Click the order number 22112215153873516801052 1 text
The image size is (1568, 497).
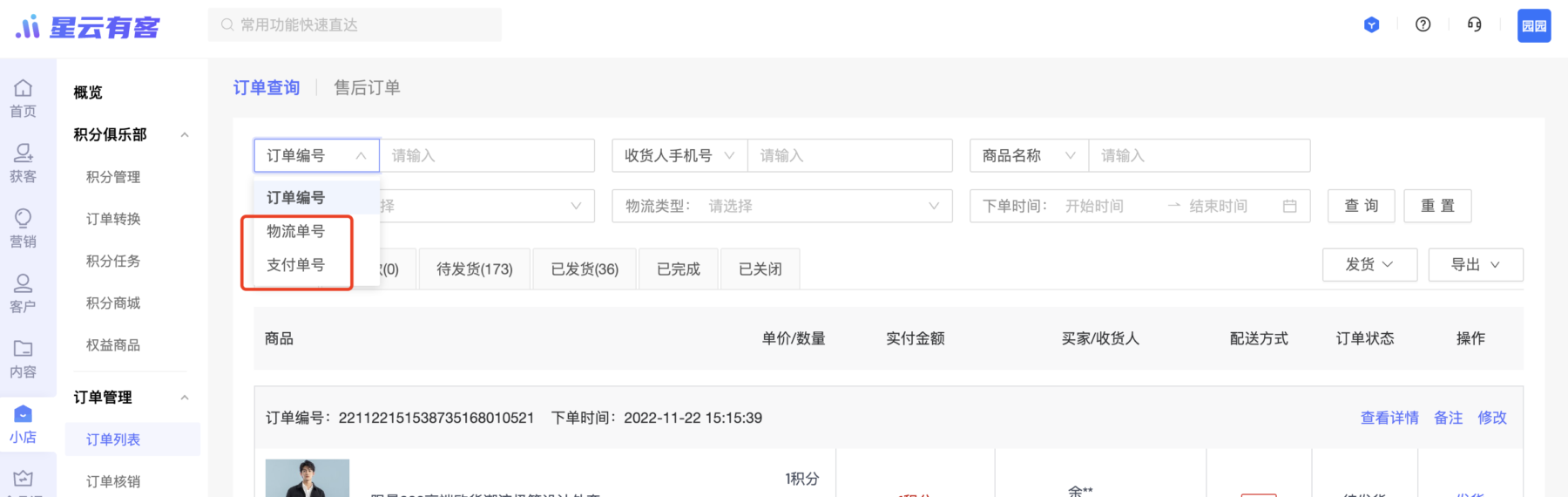tap(436, 418)
